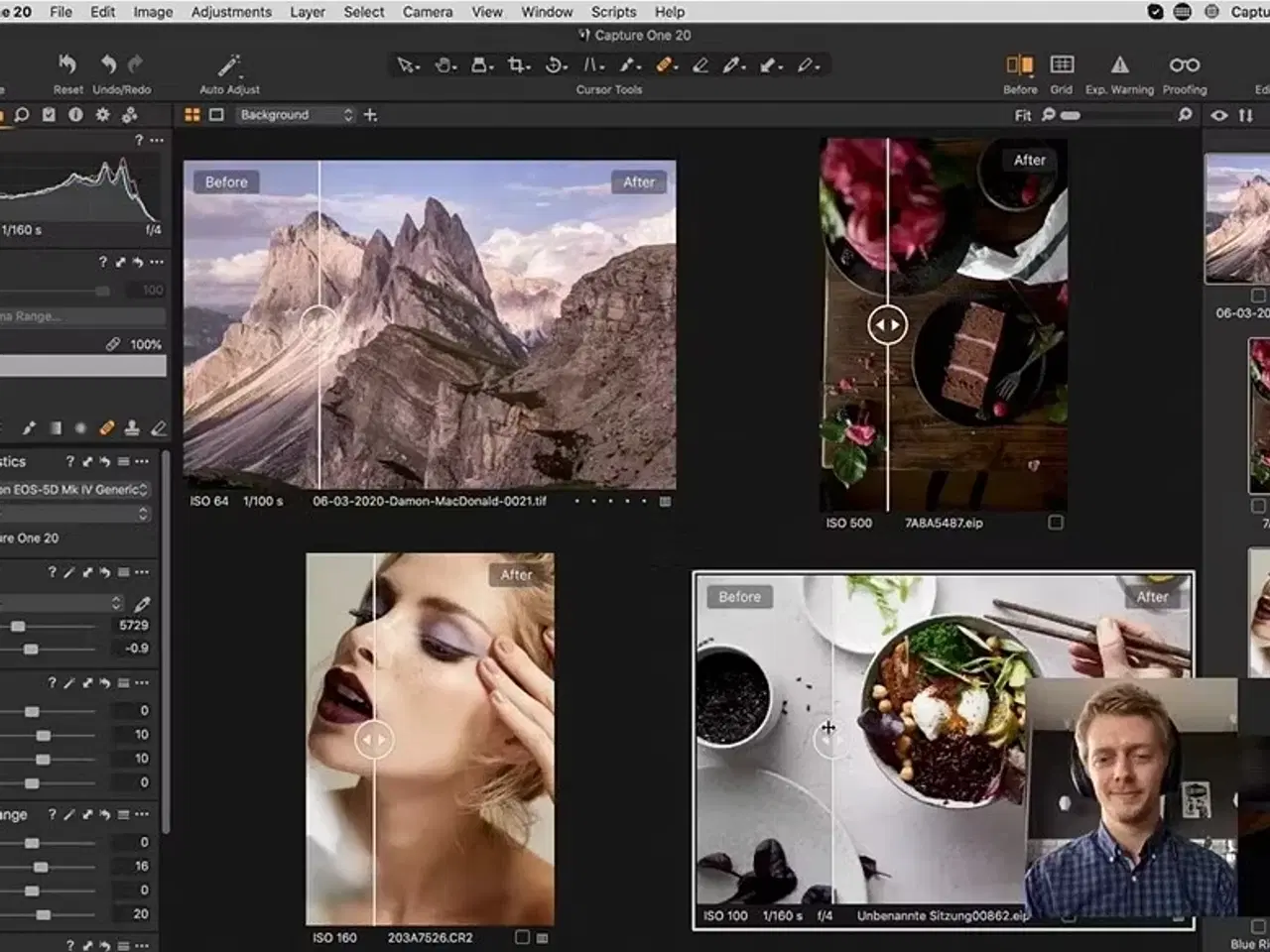Click the Reset icon in the toolbar
This screenshot has height=952, width=1270.
66,64
